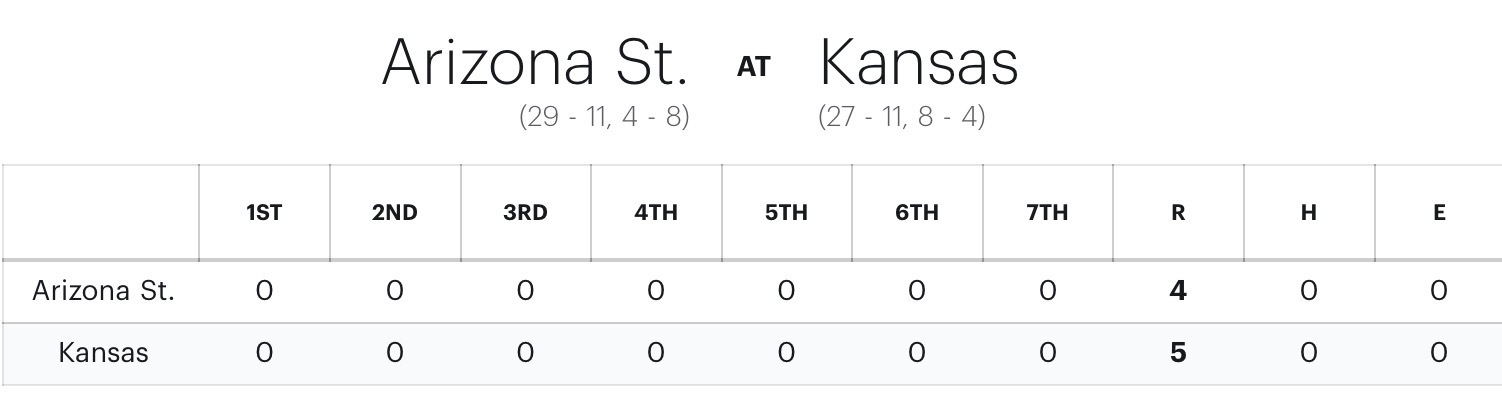Click the H hits column header
This screenshot has height=417, width=1502.
tap(1308, 212)
